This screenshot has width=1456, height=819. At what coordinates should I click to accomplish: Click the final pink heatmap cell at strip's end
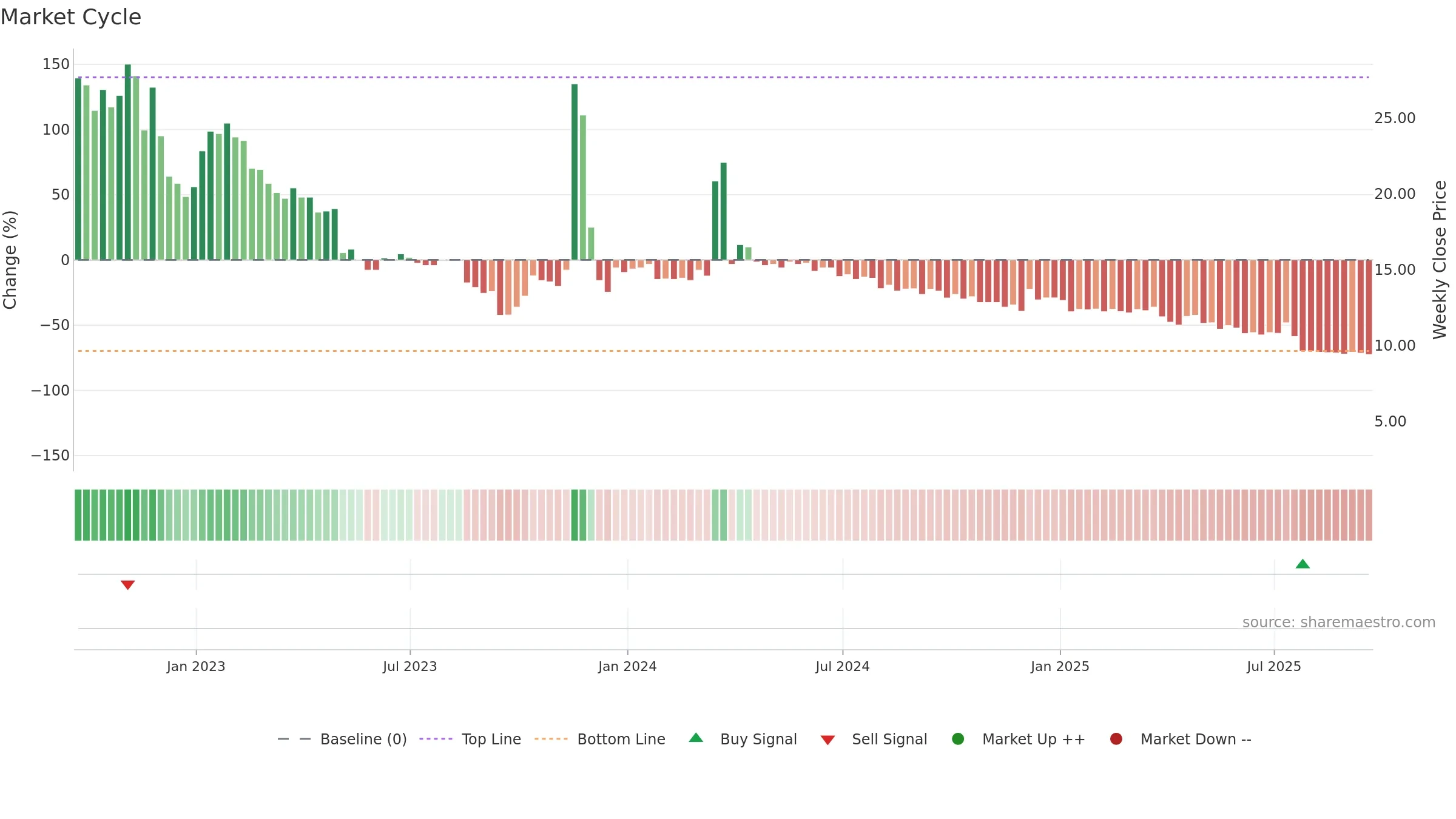tap(1369, 515)
